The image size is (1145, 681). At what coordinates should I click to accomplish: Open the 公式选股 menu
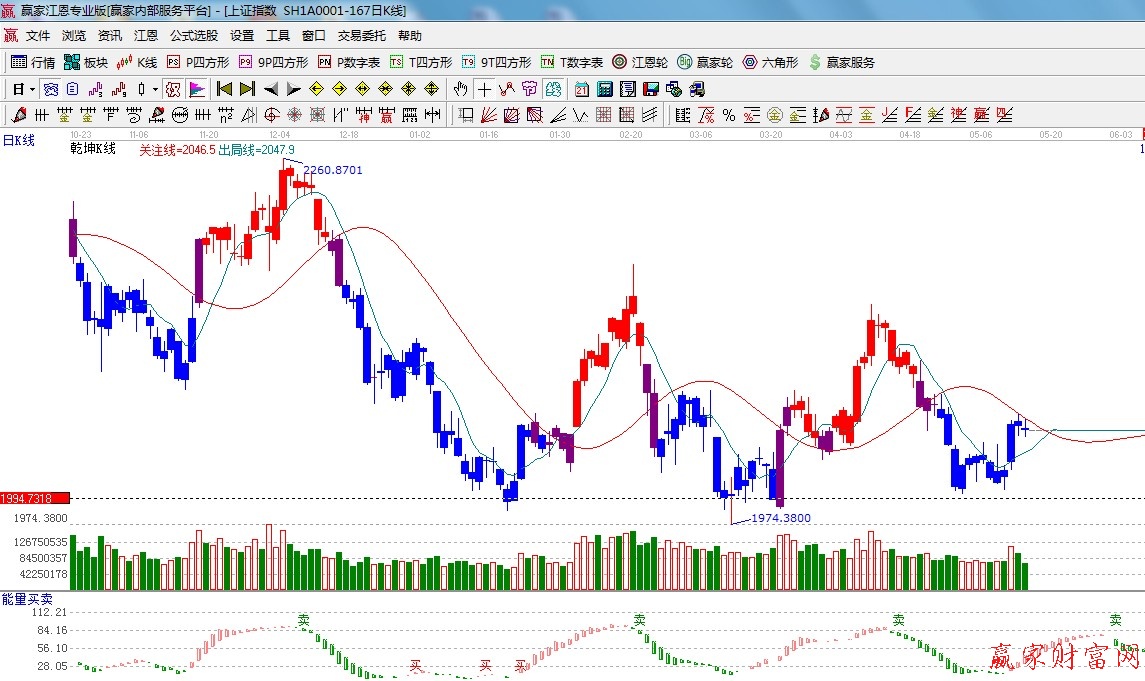[x=193, y=36]
